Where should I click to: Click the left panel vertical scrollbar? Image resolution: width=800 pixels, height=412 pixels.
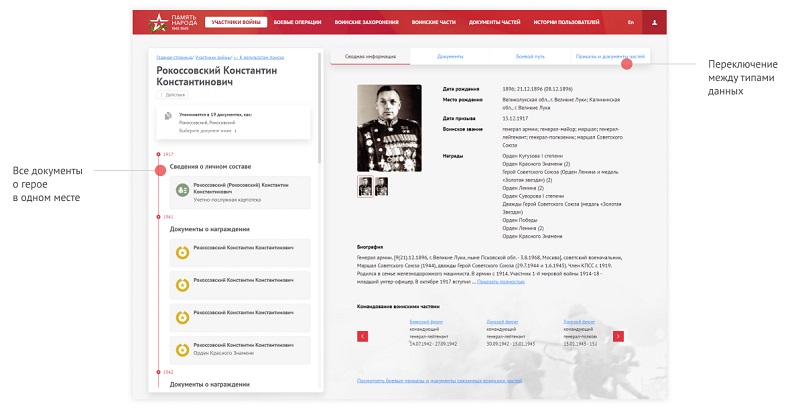point(320,107)
